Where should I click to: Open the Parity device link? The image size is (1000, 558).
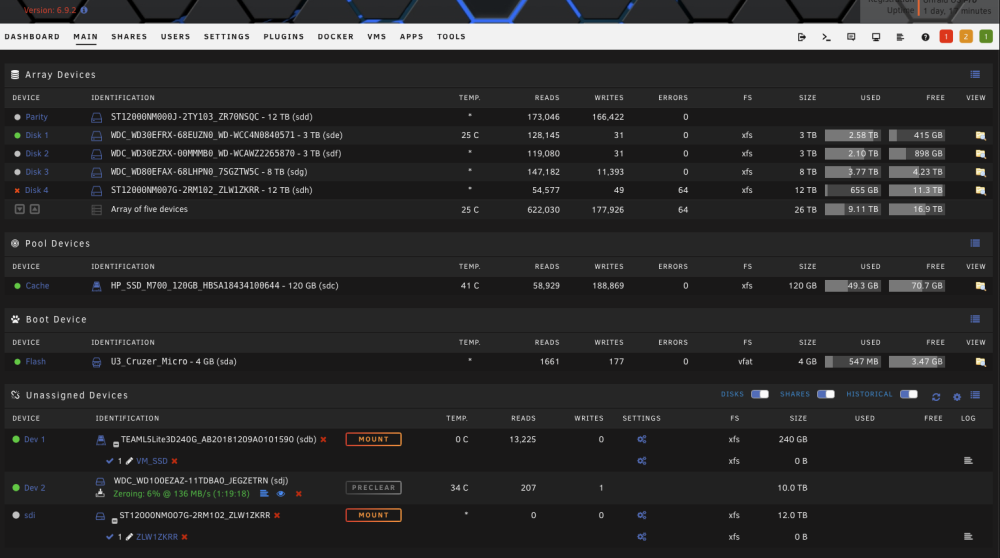(x=36, y=117)
